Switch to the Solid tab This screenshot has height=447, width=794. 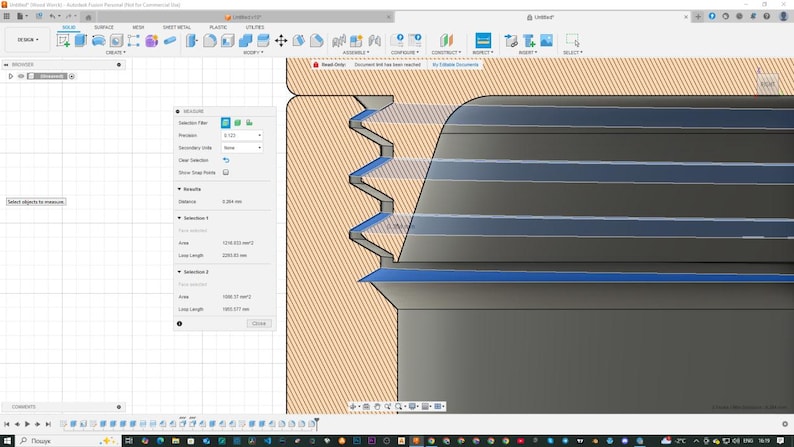(x=69, y=27)
